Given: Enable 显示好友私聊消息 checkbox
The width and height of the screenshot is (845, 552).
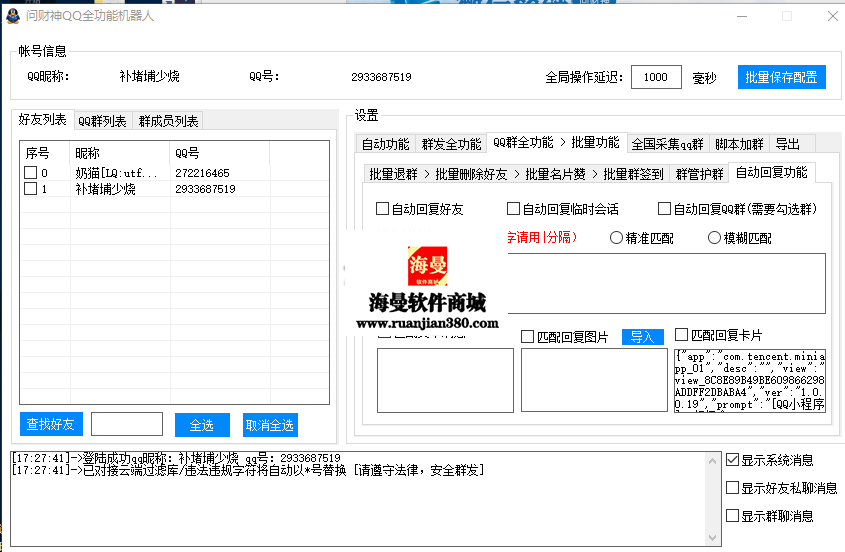Looking at the screenshot, I should [732, 488].
